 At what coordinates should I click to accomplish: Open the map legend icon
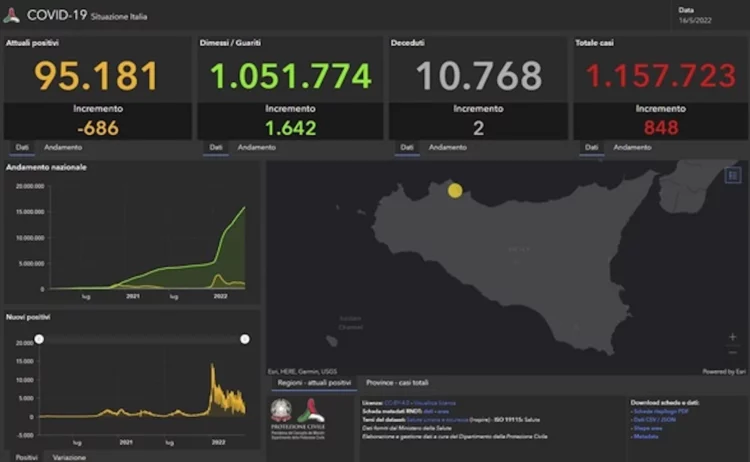coord(732,176)
